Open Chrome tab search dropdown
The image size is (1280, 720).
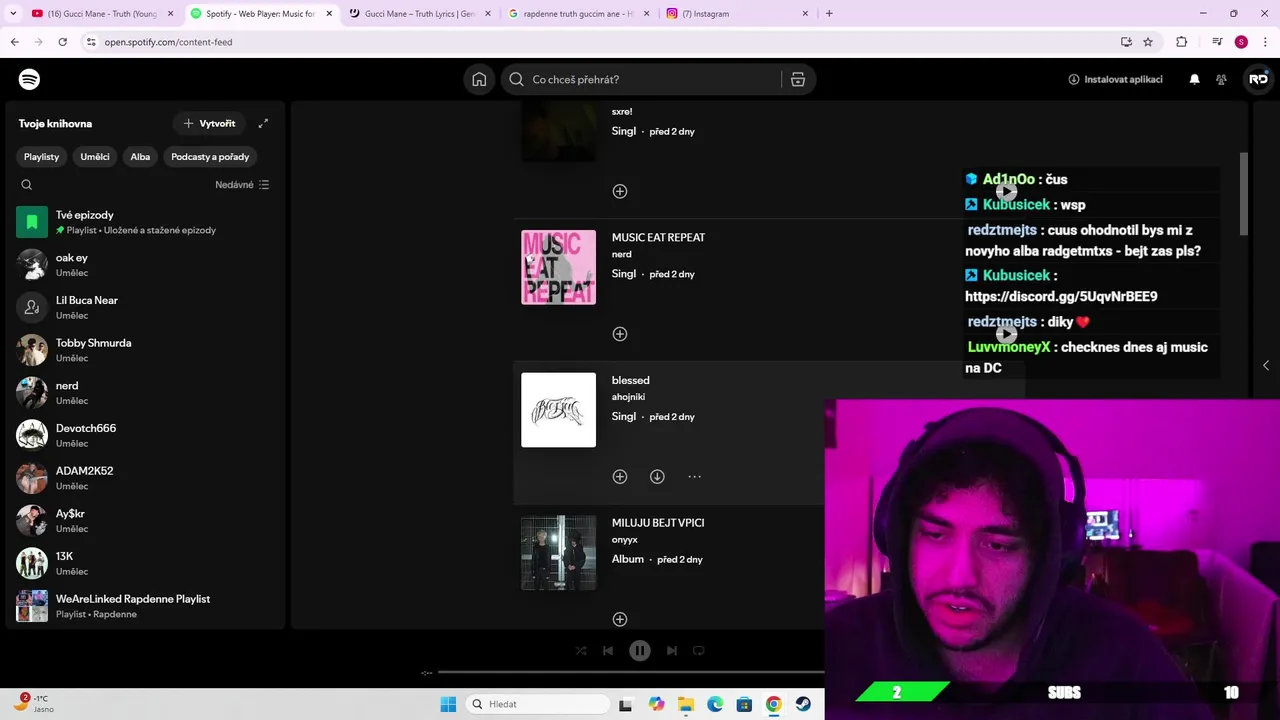coord(13,14)
